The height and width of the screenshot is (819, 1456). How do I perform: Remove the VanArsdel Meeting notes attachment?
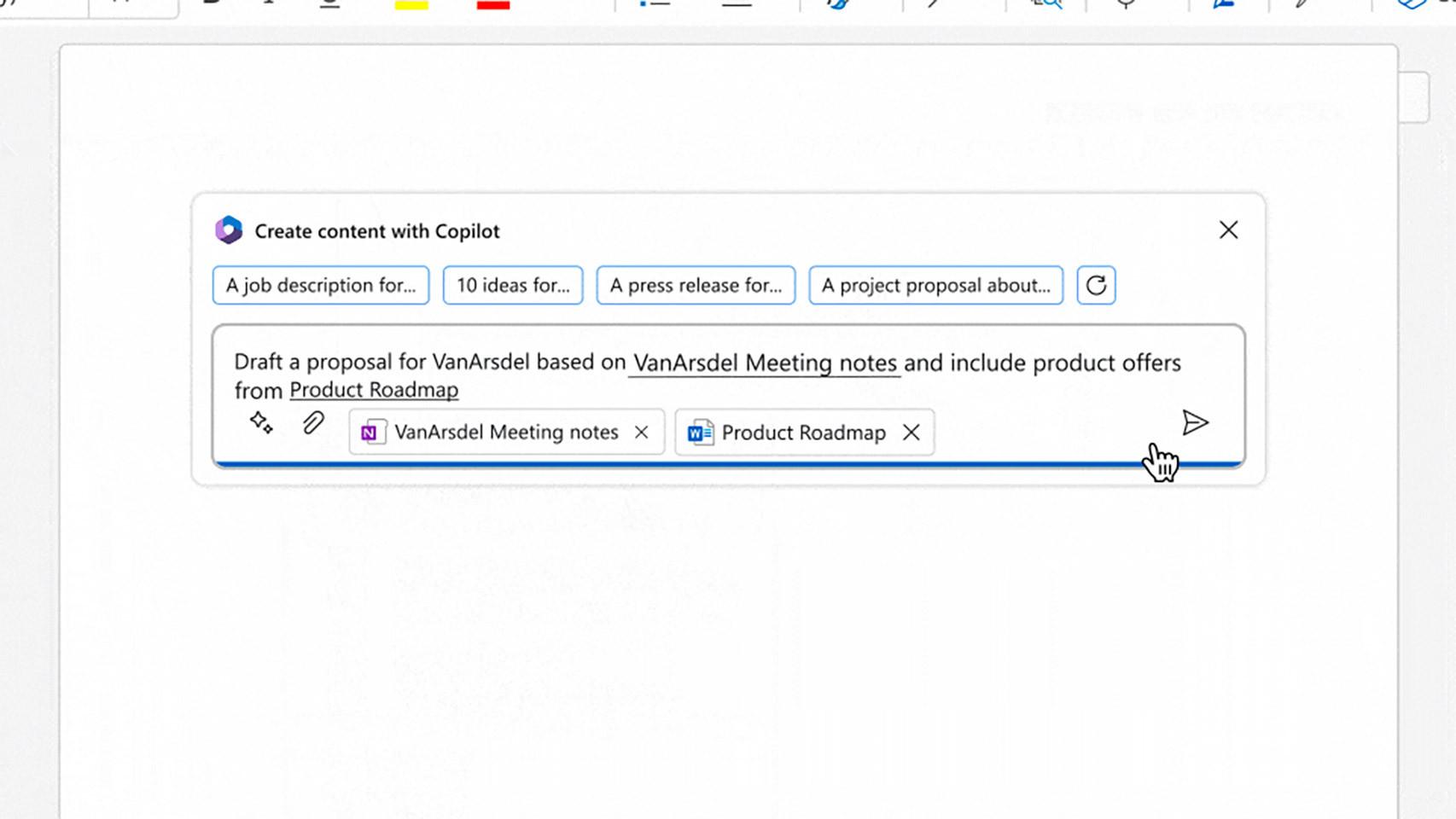(641, 433)
